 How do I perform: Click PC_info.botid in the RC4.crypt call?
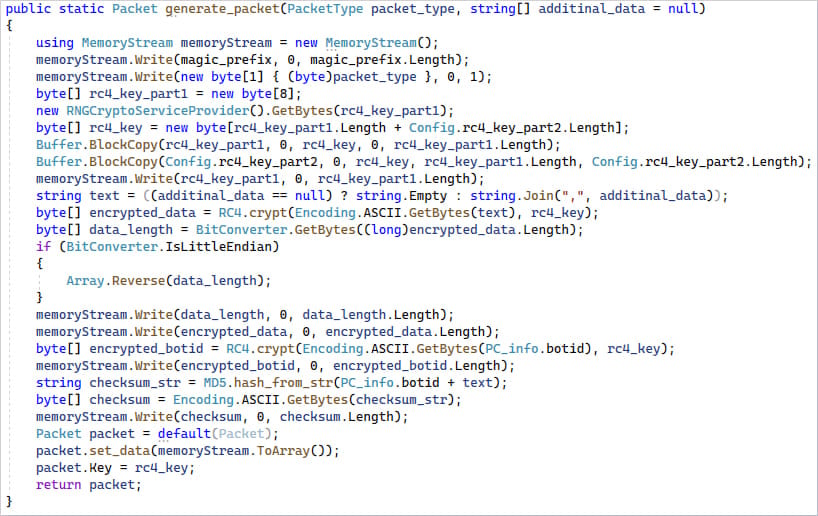point(534,349)
